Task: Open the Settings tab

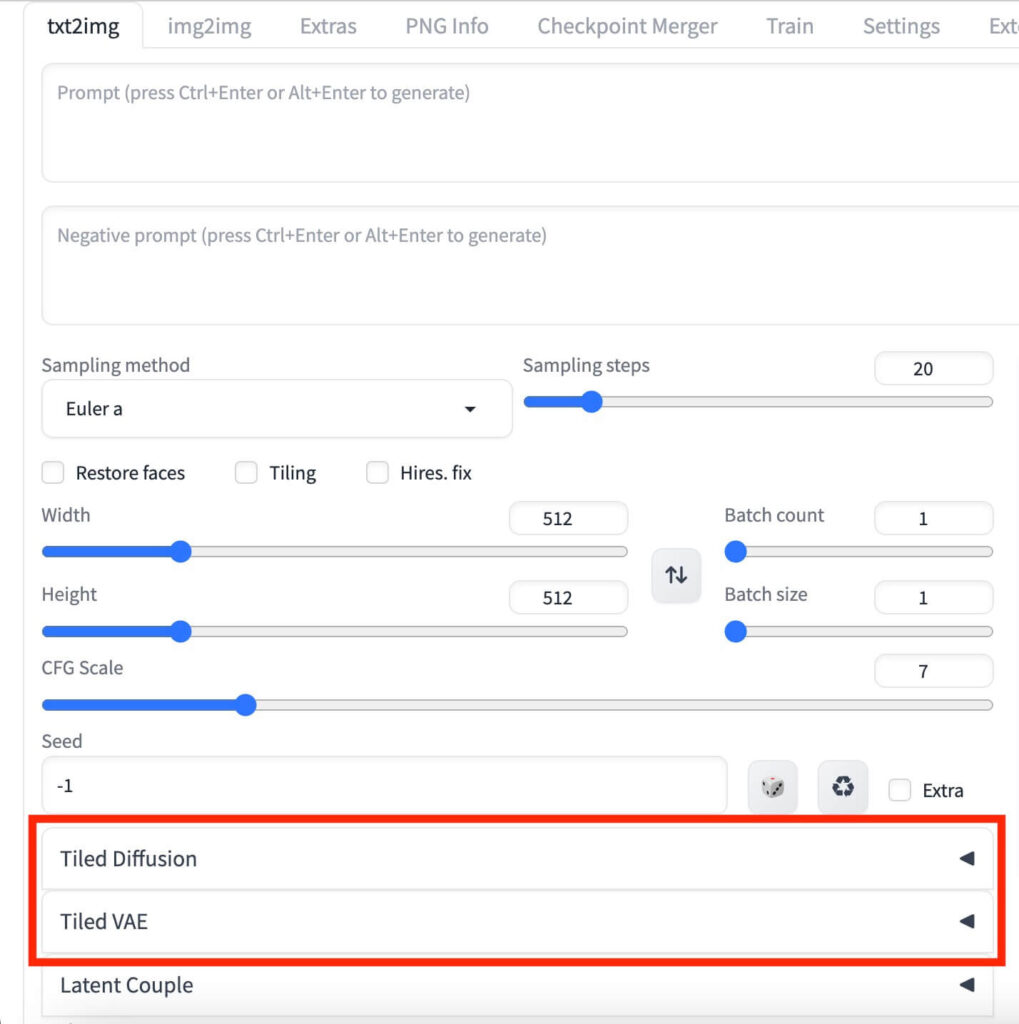Action: [x=901, y=26]
